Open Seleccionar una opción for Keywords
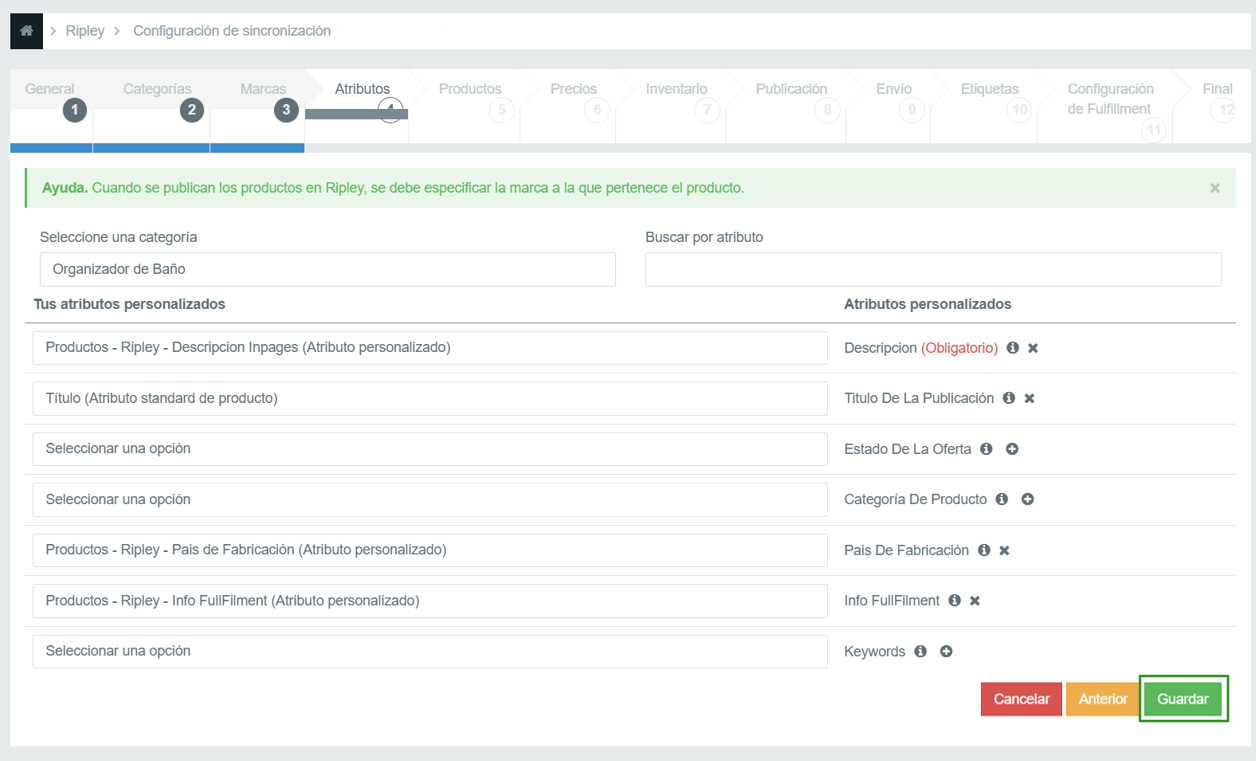 [430, 651]
